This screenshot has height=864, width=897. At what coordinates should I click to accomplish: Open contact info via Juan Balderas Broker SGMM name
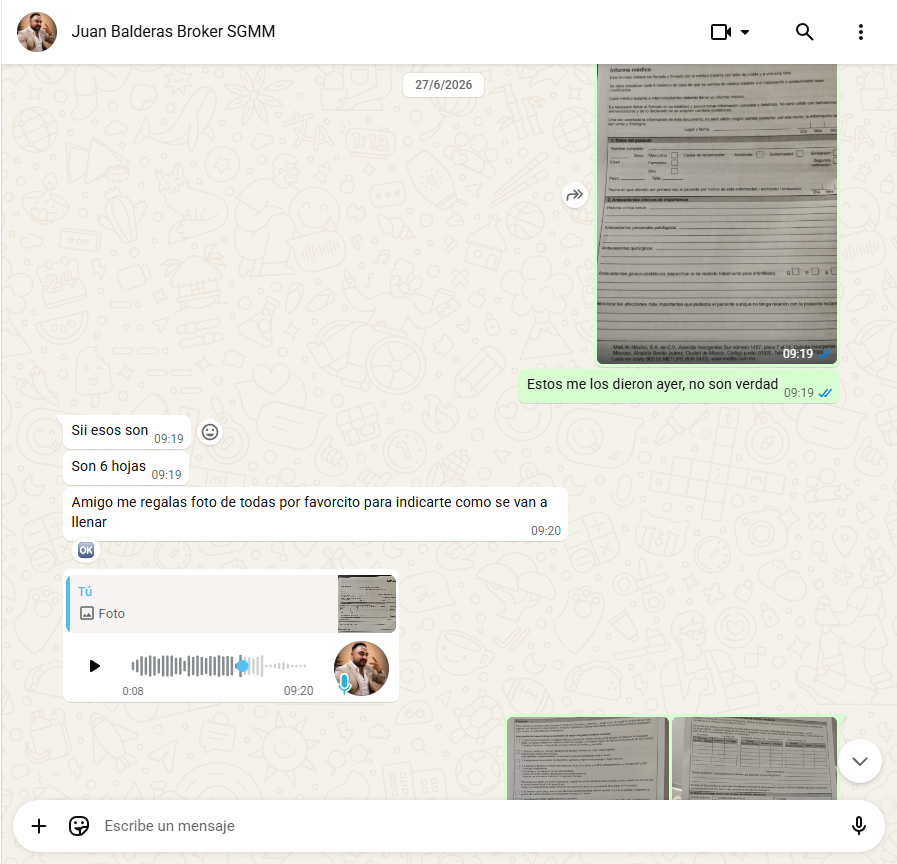[173, 31]
